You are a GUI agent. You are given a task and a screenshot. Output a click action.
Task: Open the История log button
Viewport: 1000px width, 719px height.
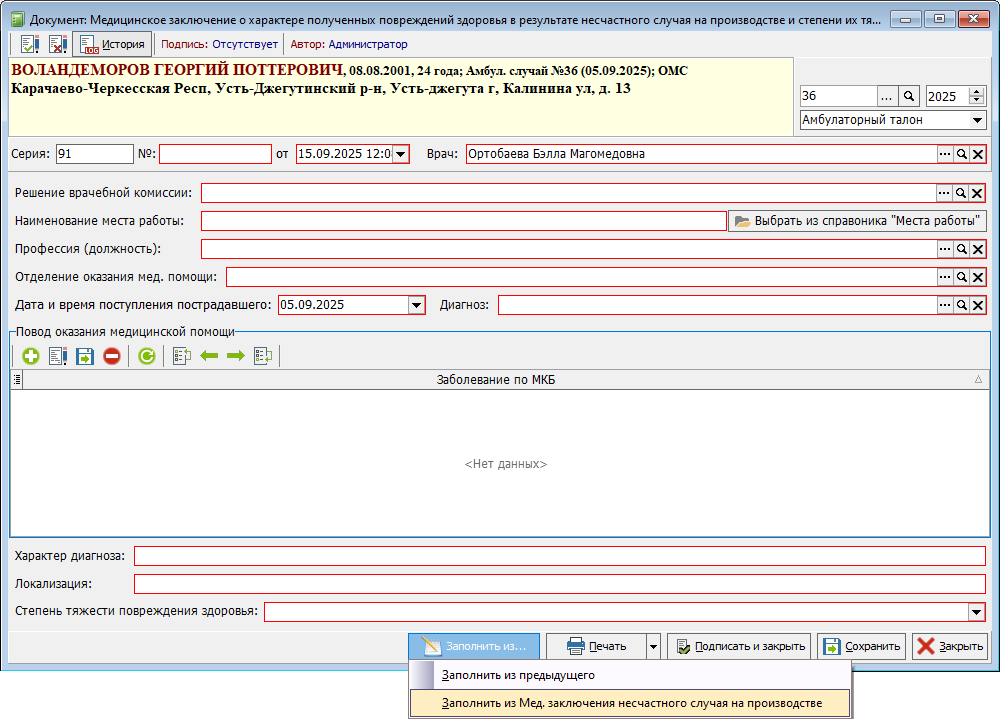112,45
